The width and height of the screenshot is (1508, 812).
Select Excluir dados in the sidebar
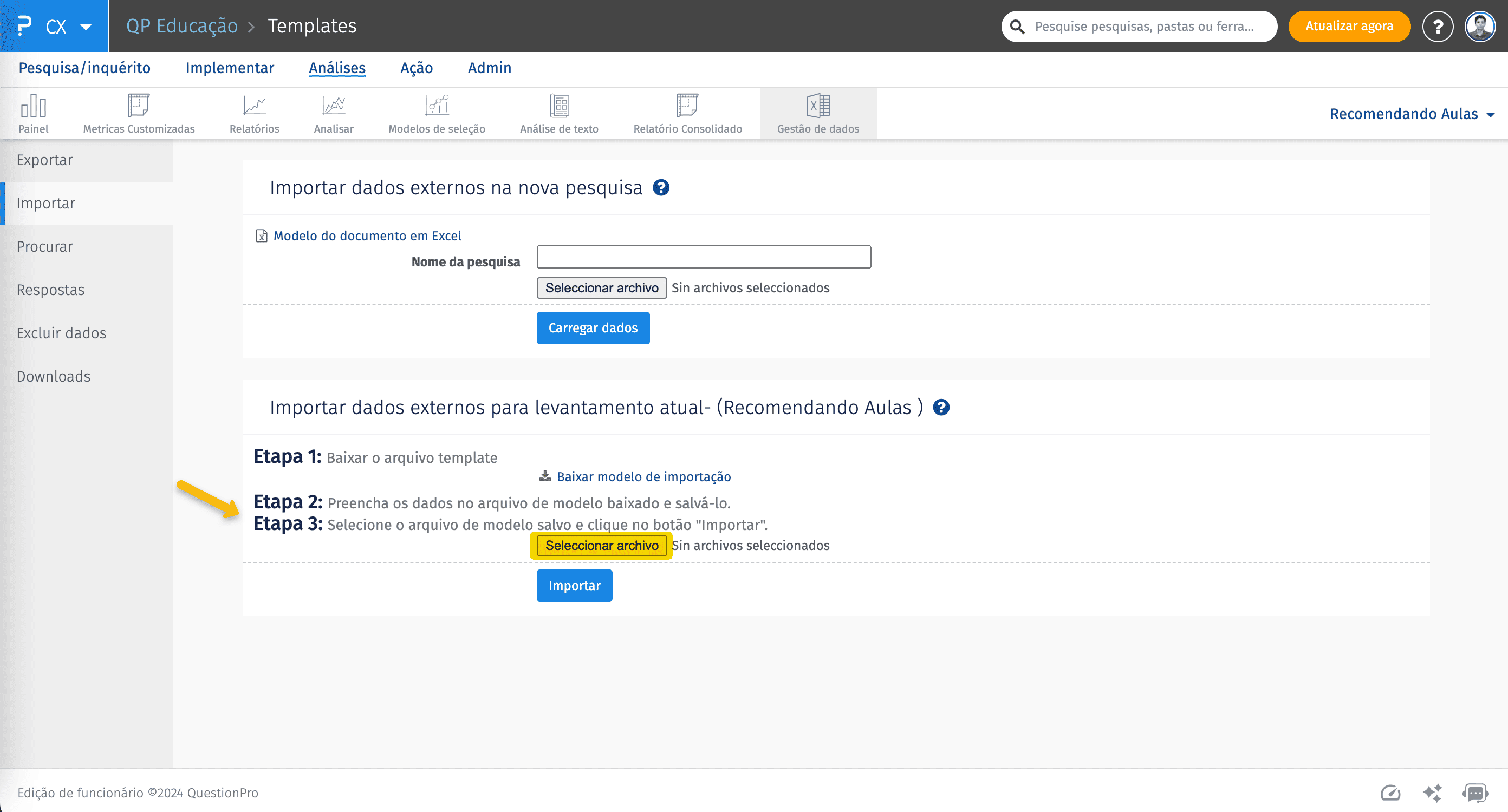(61, 333)
